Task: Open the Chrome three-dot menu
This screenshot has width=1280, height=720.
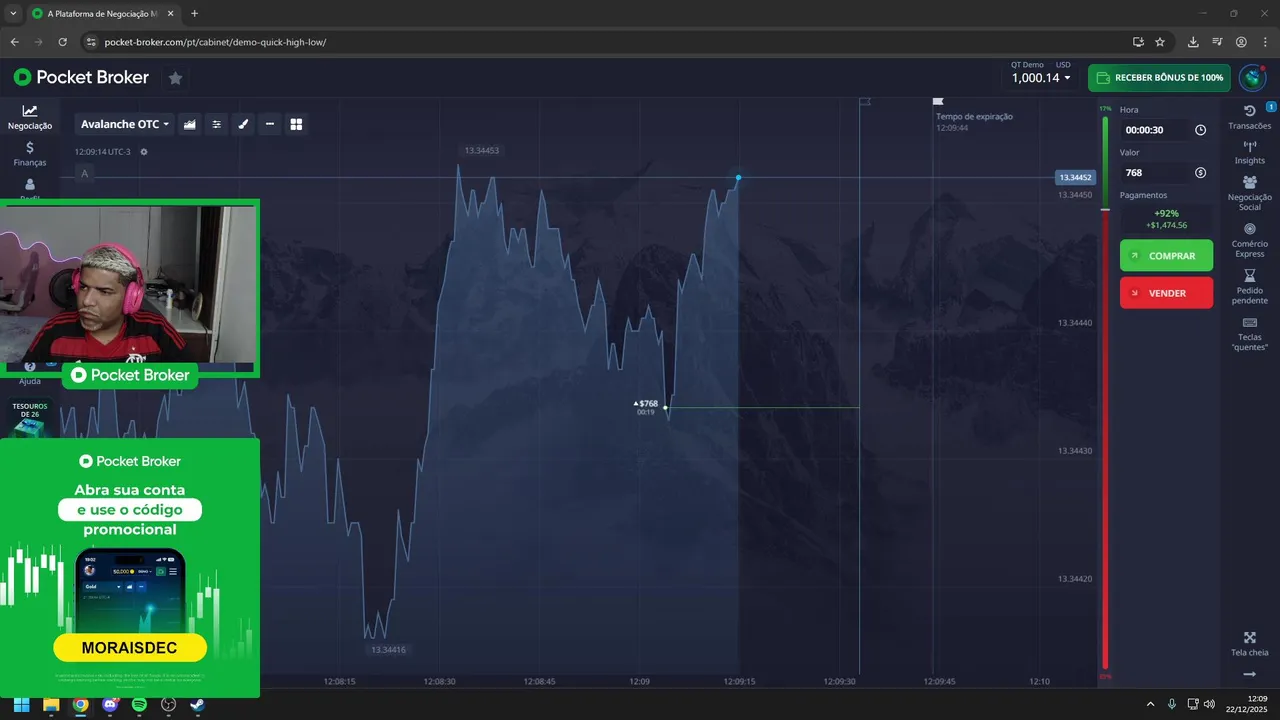Action: [1265, 42]
